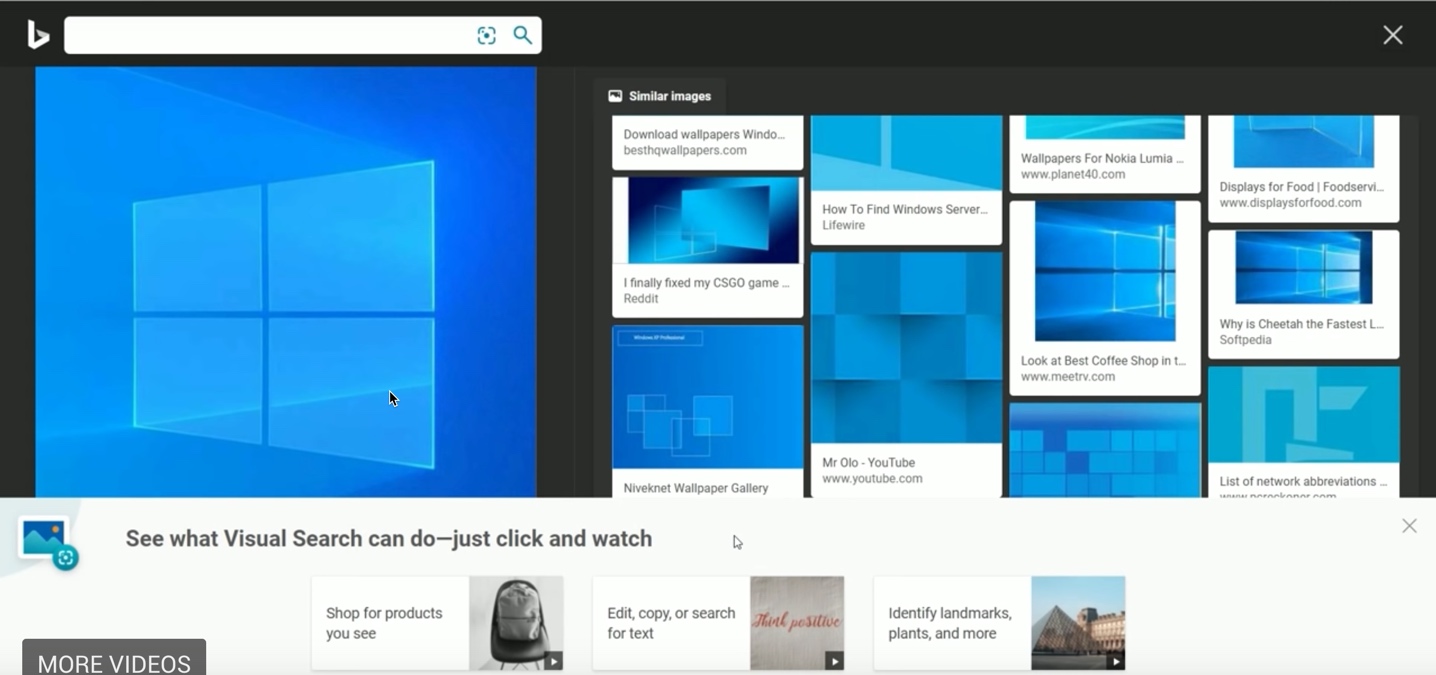Open the blue tiles grid thumbnail
Viewport: 1436px width, 675px height.
point(1105,451)
